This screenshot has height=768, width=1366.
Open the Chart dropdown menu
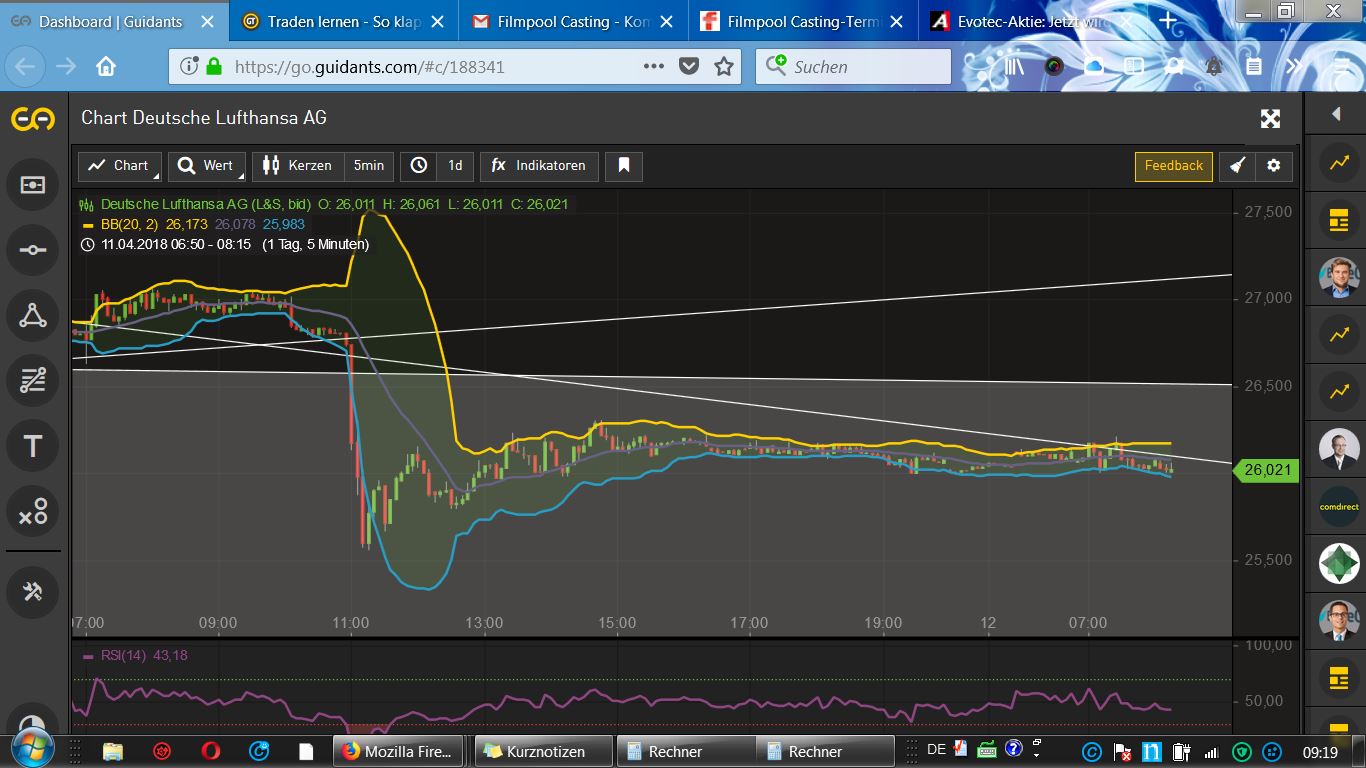pos(120,166)
